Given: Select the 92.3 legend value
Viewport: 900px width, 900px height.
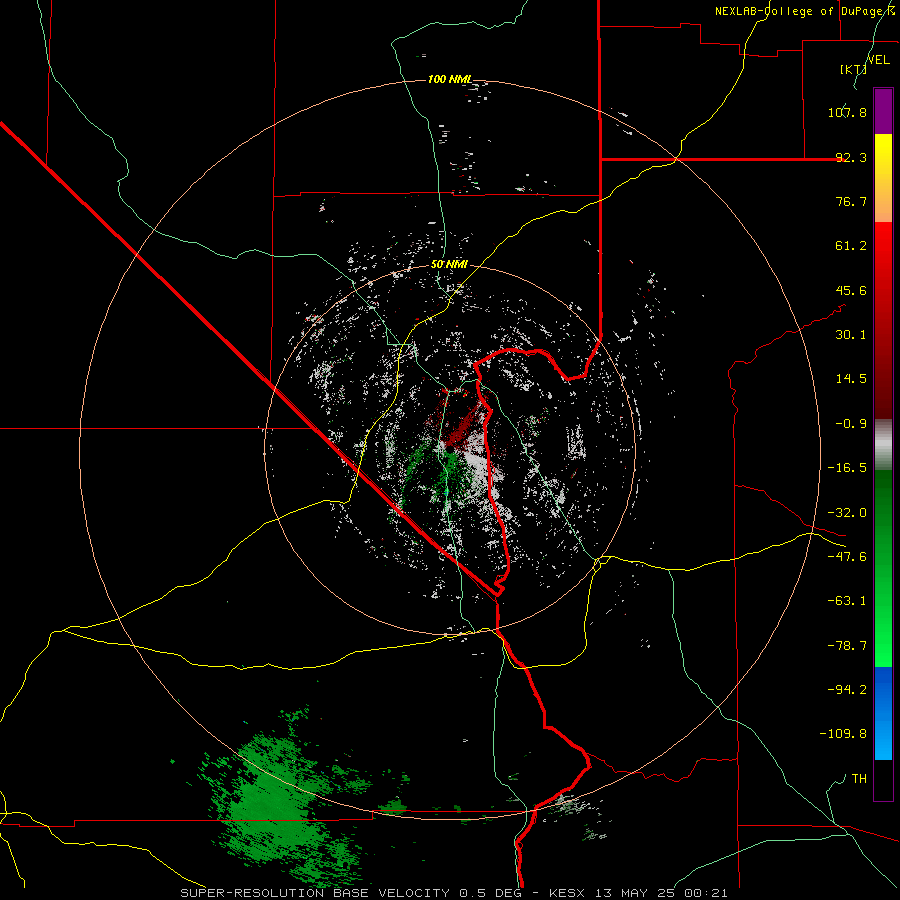Looking at the screenshot, I should [851, 157].
